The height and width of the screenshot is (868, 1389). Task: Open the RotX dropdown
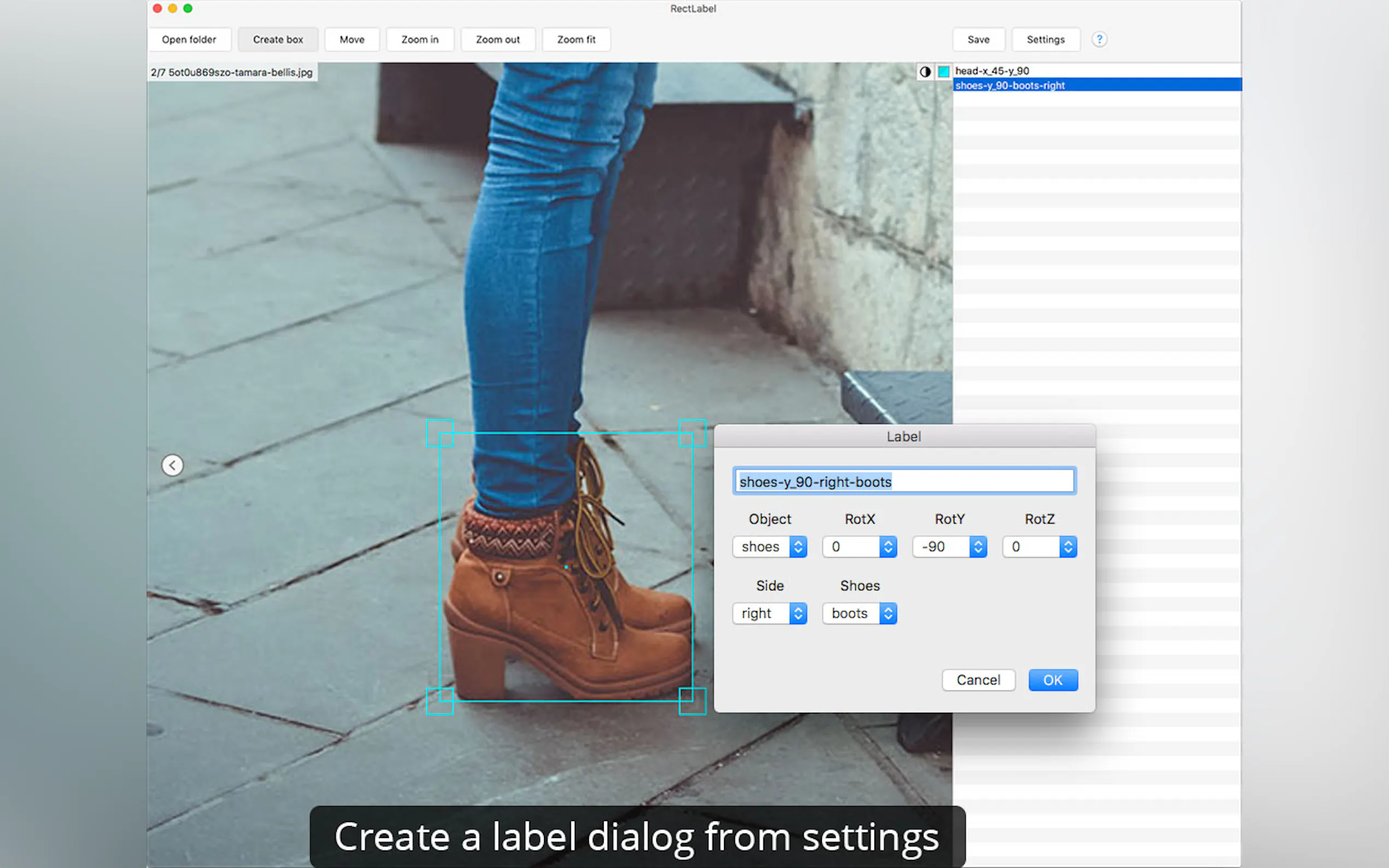tap(859, 547)
